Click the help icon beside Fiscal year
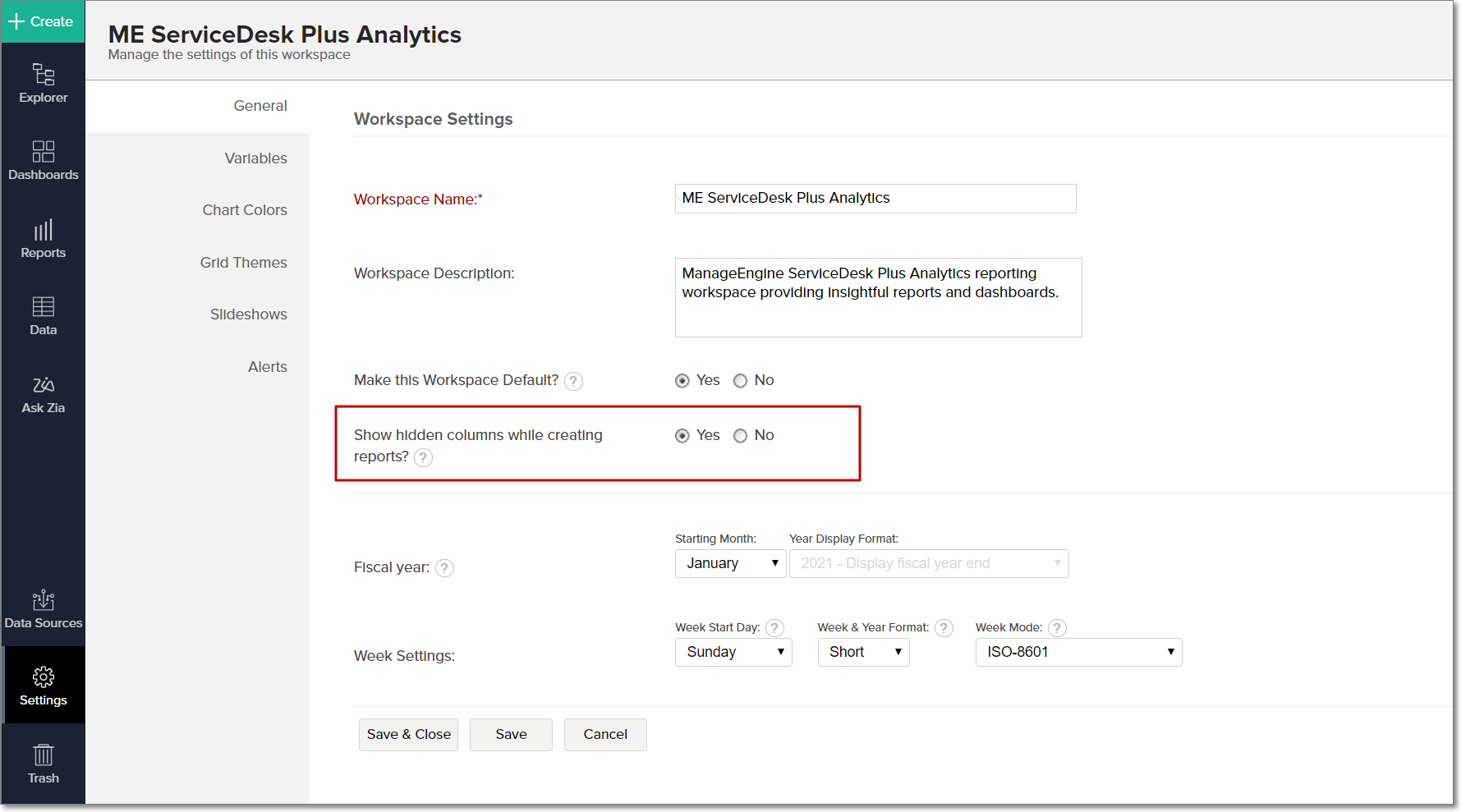This screenshot has width=1461, height=812. tap(444, 568)
